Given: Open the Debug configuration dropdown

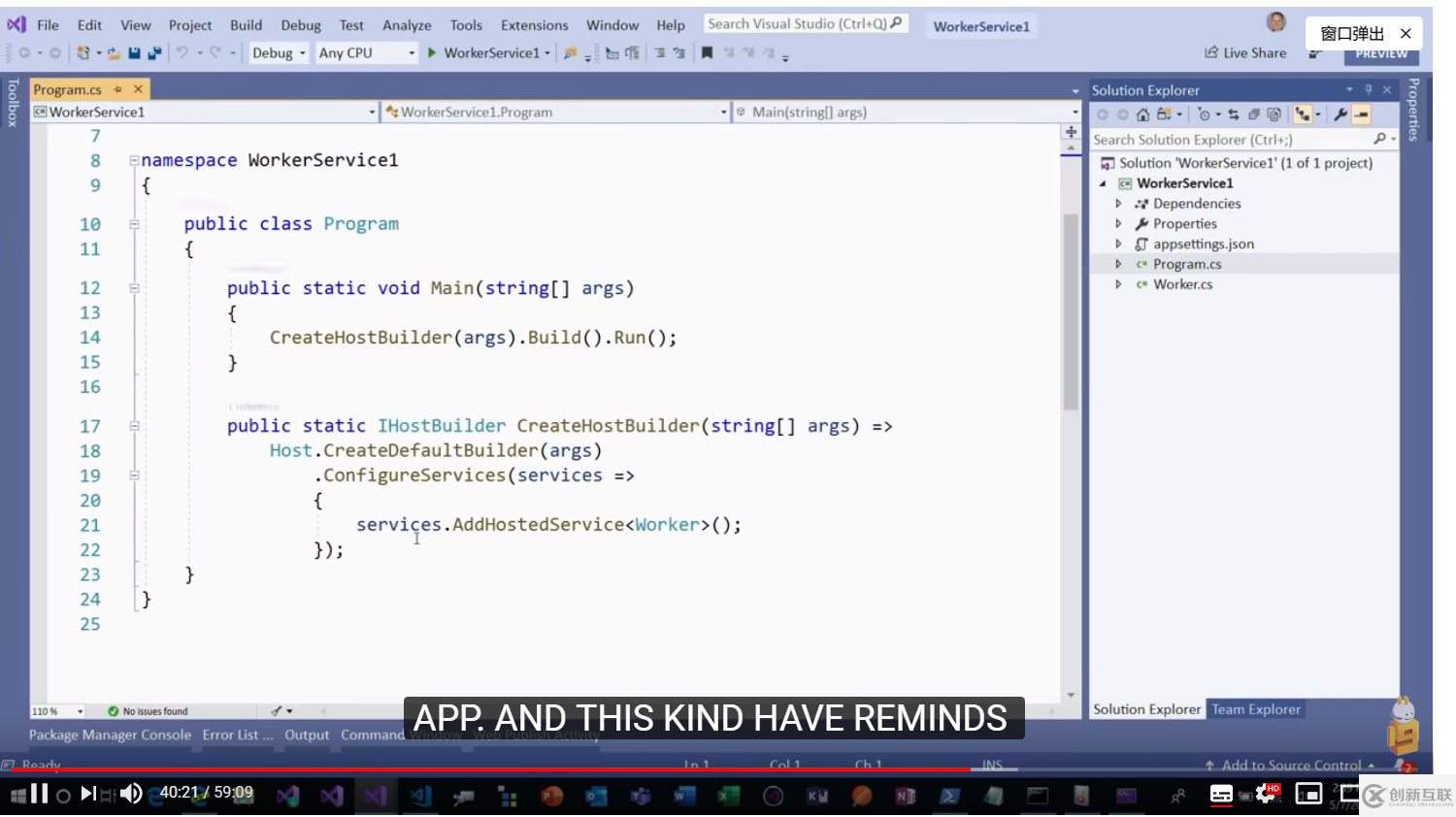Looking at the screenshot, I should pos(279,52).
